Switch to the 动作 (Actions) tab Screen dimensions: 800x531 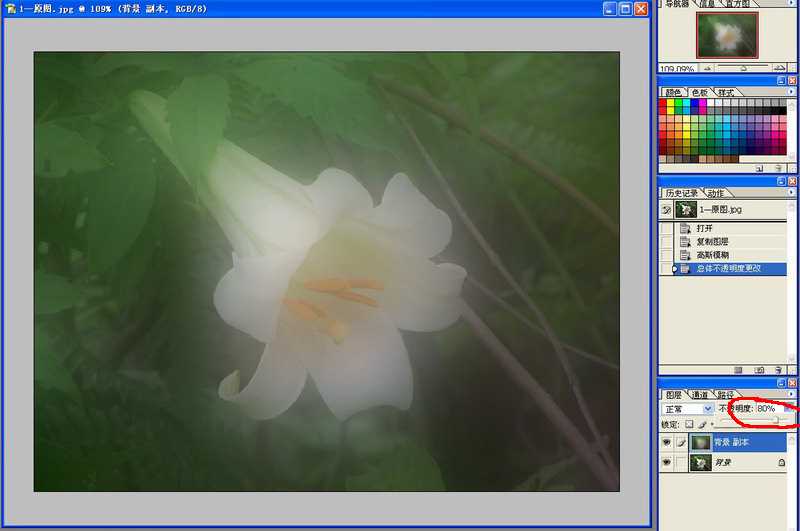716,193
